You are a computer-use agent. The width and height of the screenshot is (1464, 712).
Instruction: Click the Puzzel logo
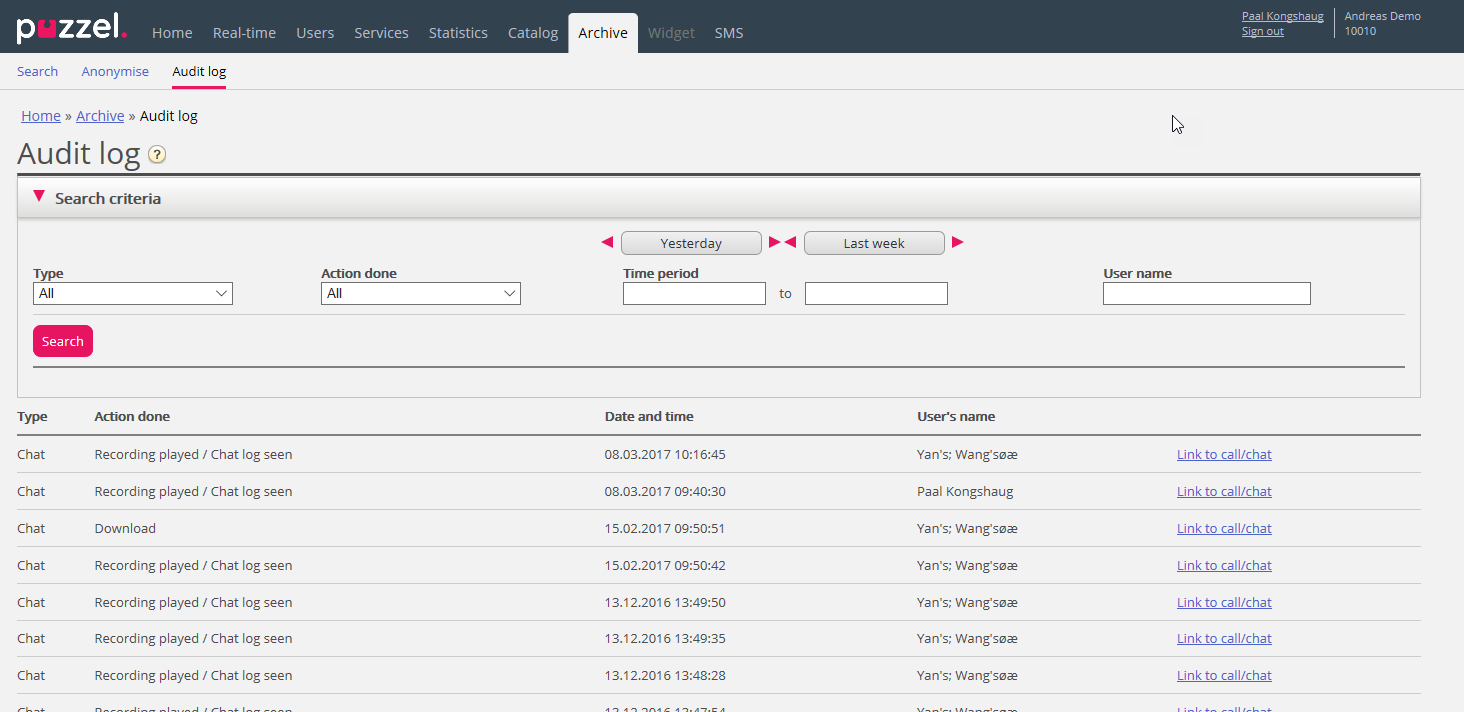(x=71, y=29)
